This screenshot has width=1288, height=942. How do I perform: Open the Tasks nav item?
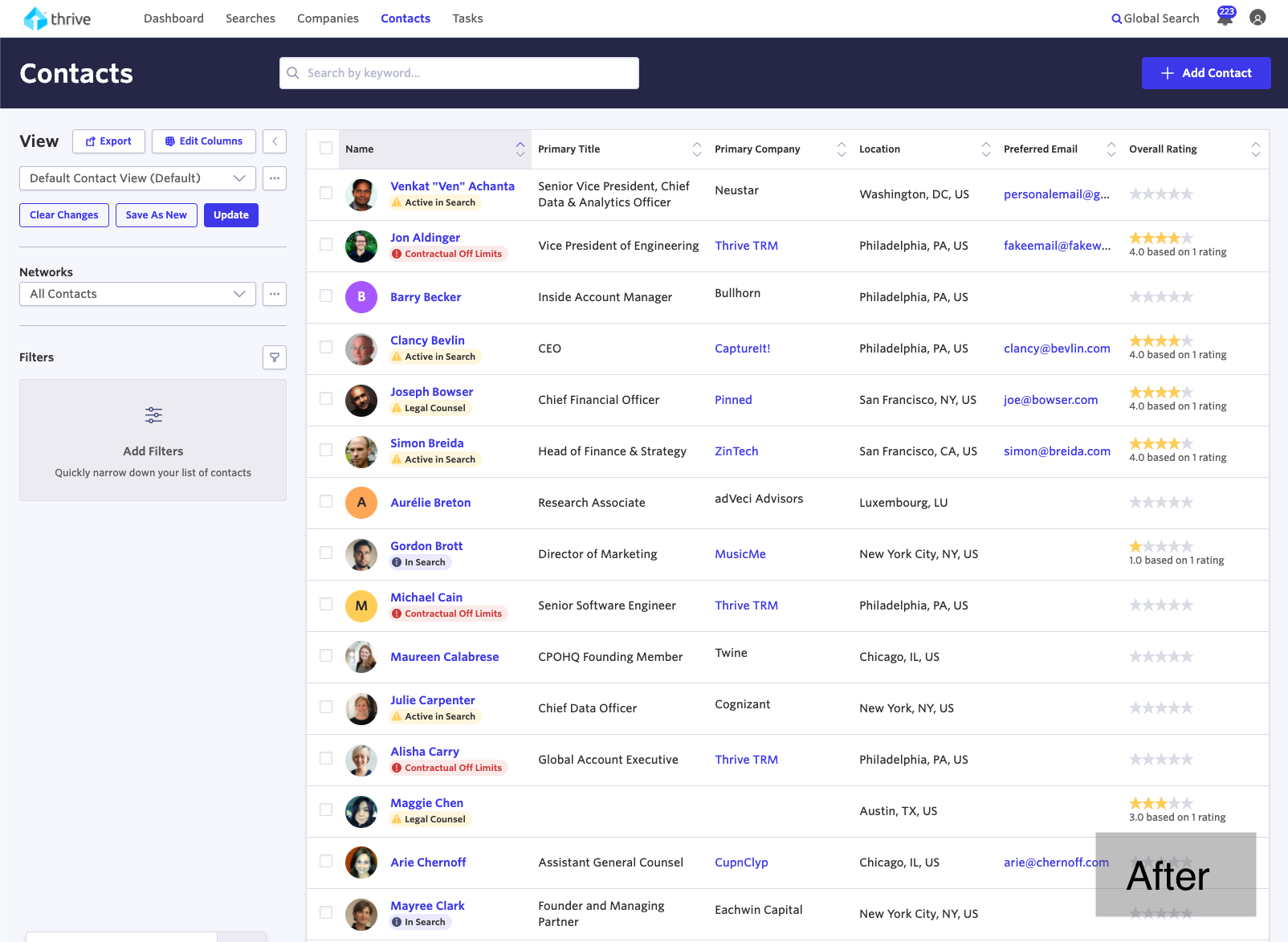click(467, 18)
